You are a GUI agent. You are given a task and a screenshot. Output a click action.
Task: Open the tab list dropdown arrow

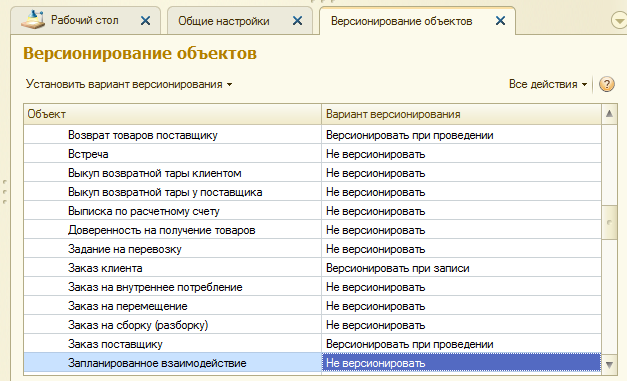619,20
